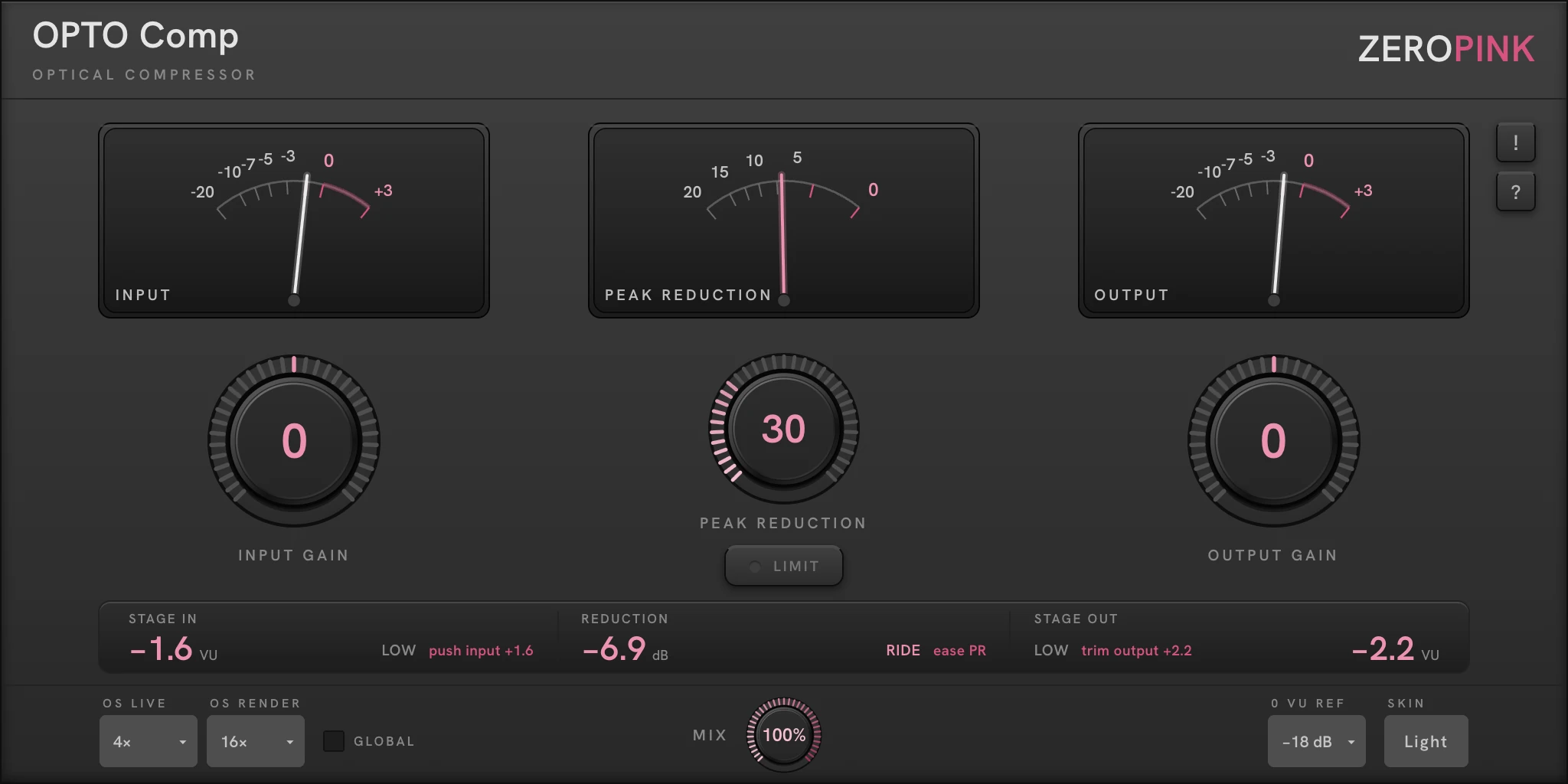The image size is (1568, 784).
Task: Open the OS Render 16x dropdown
Action: [256, 741]
